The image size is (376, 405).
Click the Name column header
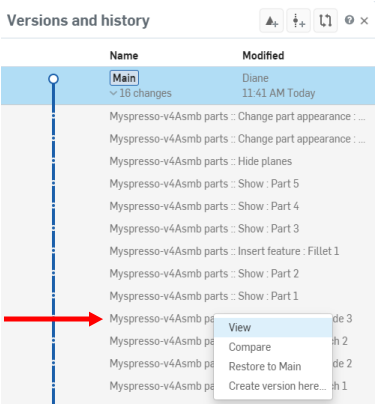tap(124, 56)
